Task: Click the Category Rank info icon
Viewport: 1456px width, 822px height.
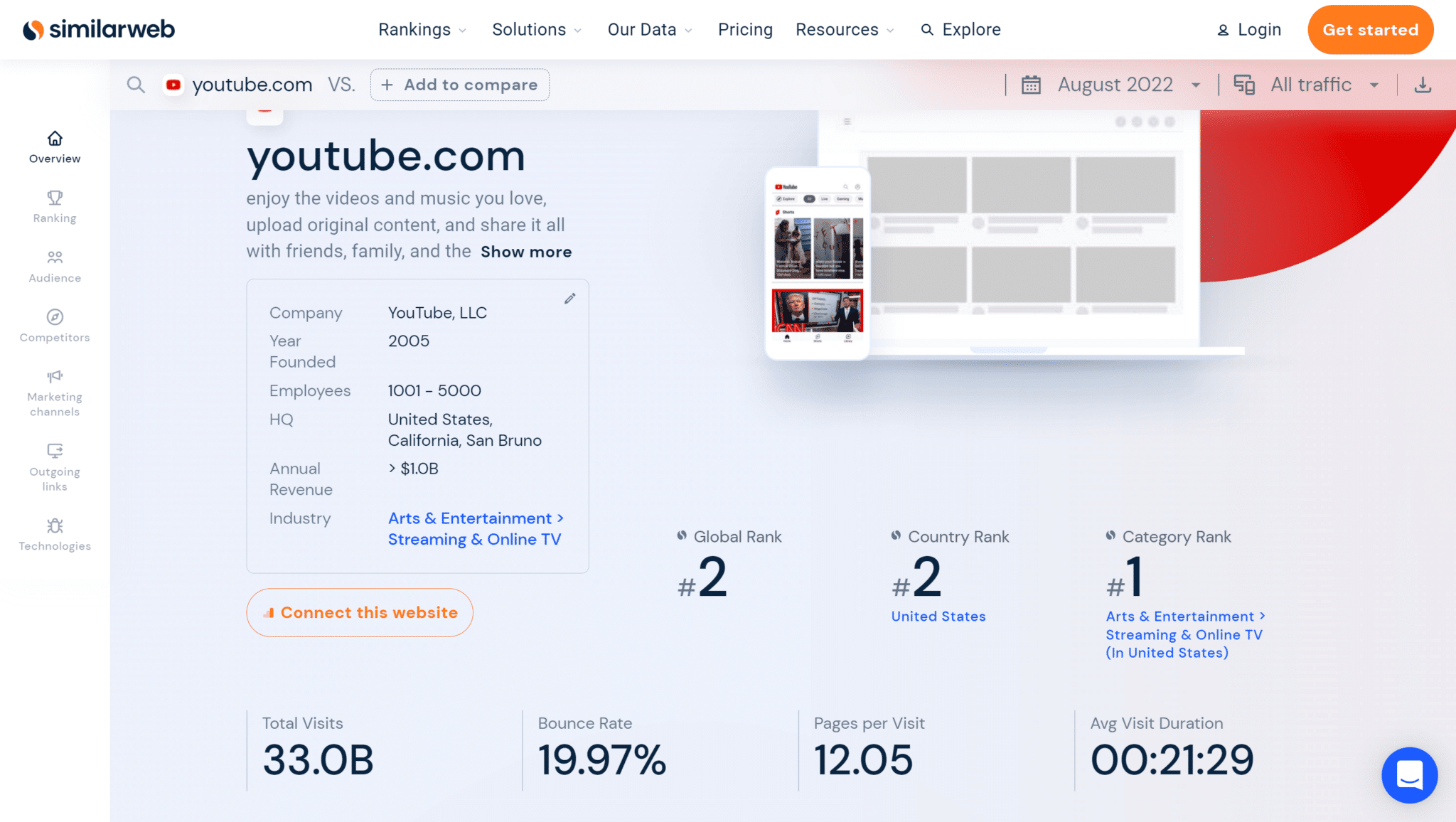Action: [1110, 535]
